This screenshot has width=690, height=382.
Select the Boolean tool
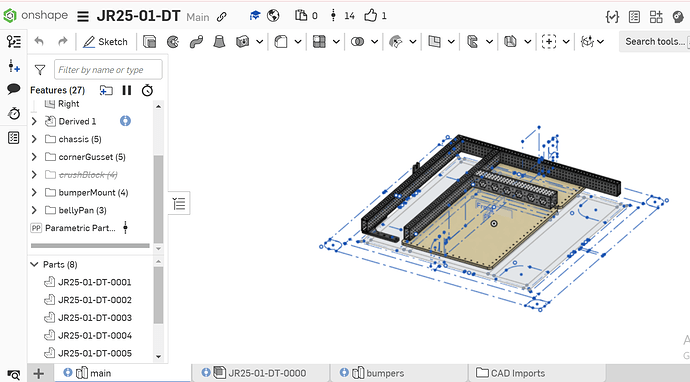tap(357, 42)
